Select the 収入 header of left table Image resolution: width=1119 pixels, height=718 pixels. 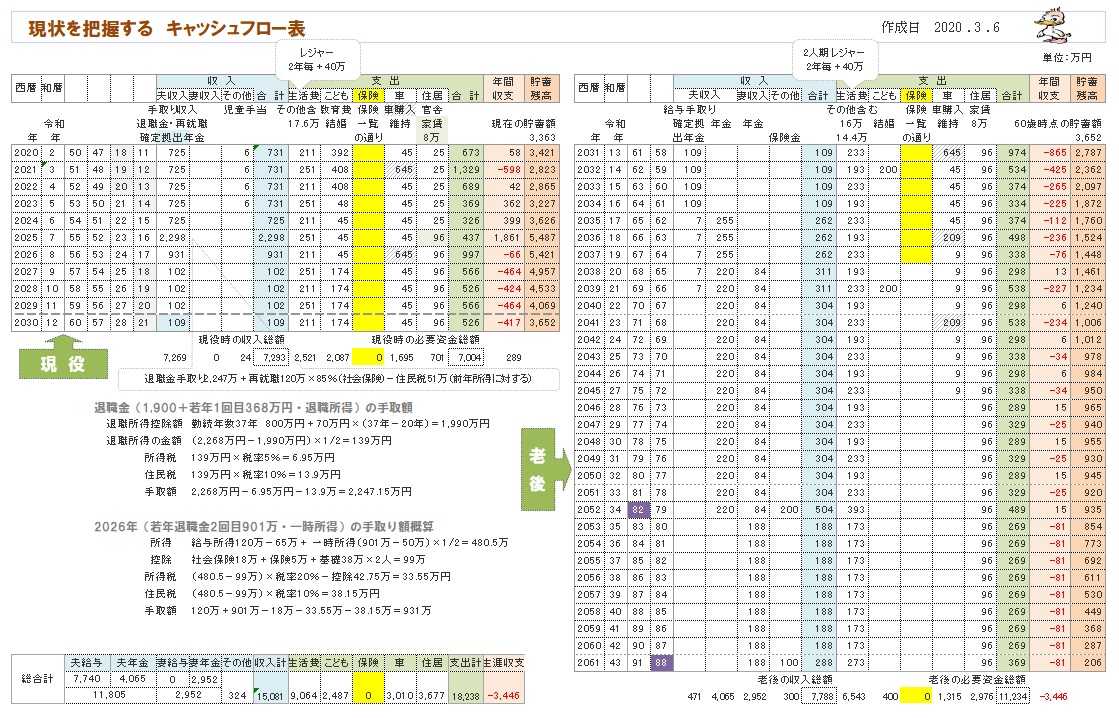tap(220, 80)
